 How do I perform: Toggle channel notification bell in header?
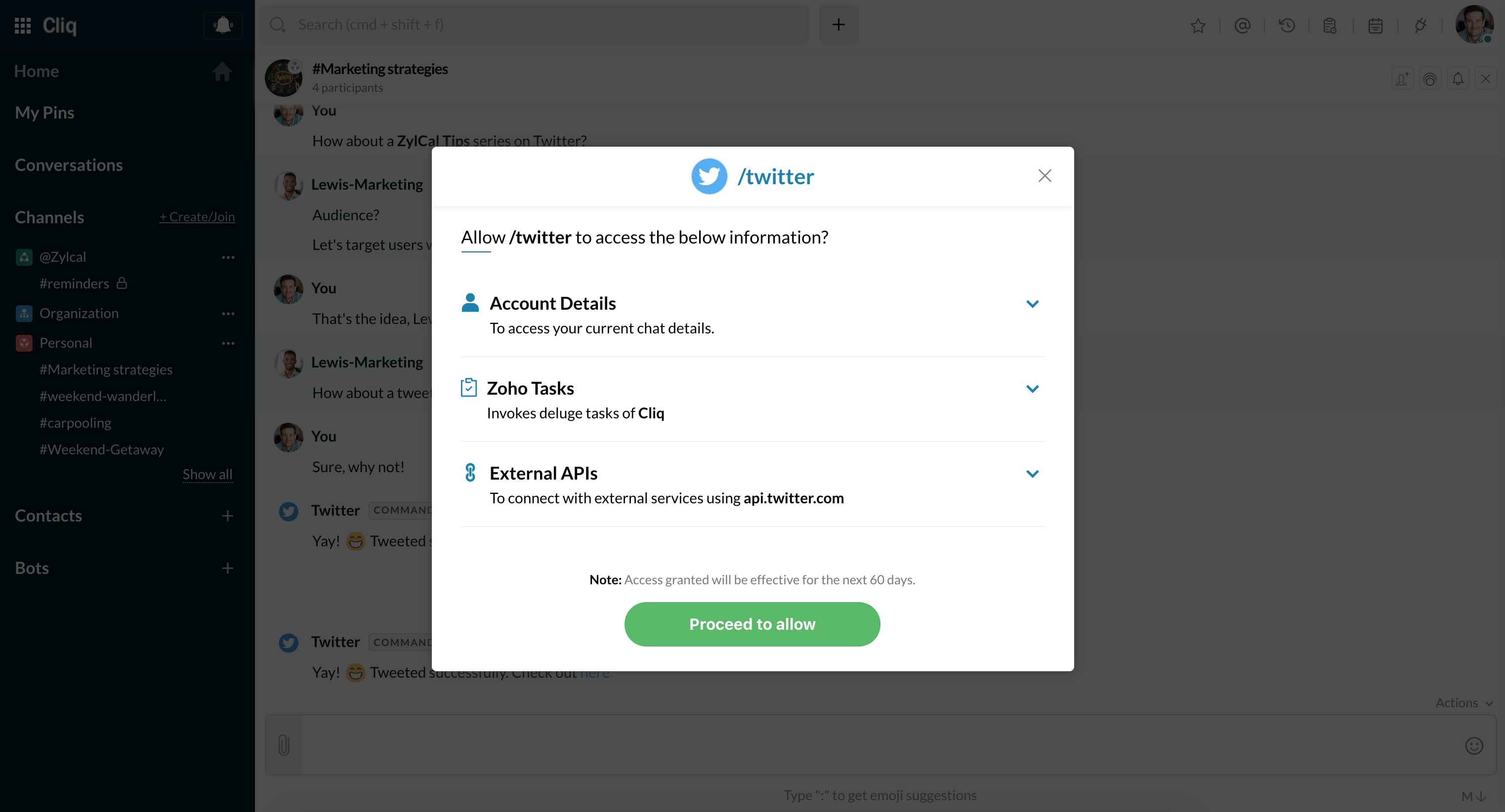pyautogui.click(x=1458, y=78)
